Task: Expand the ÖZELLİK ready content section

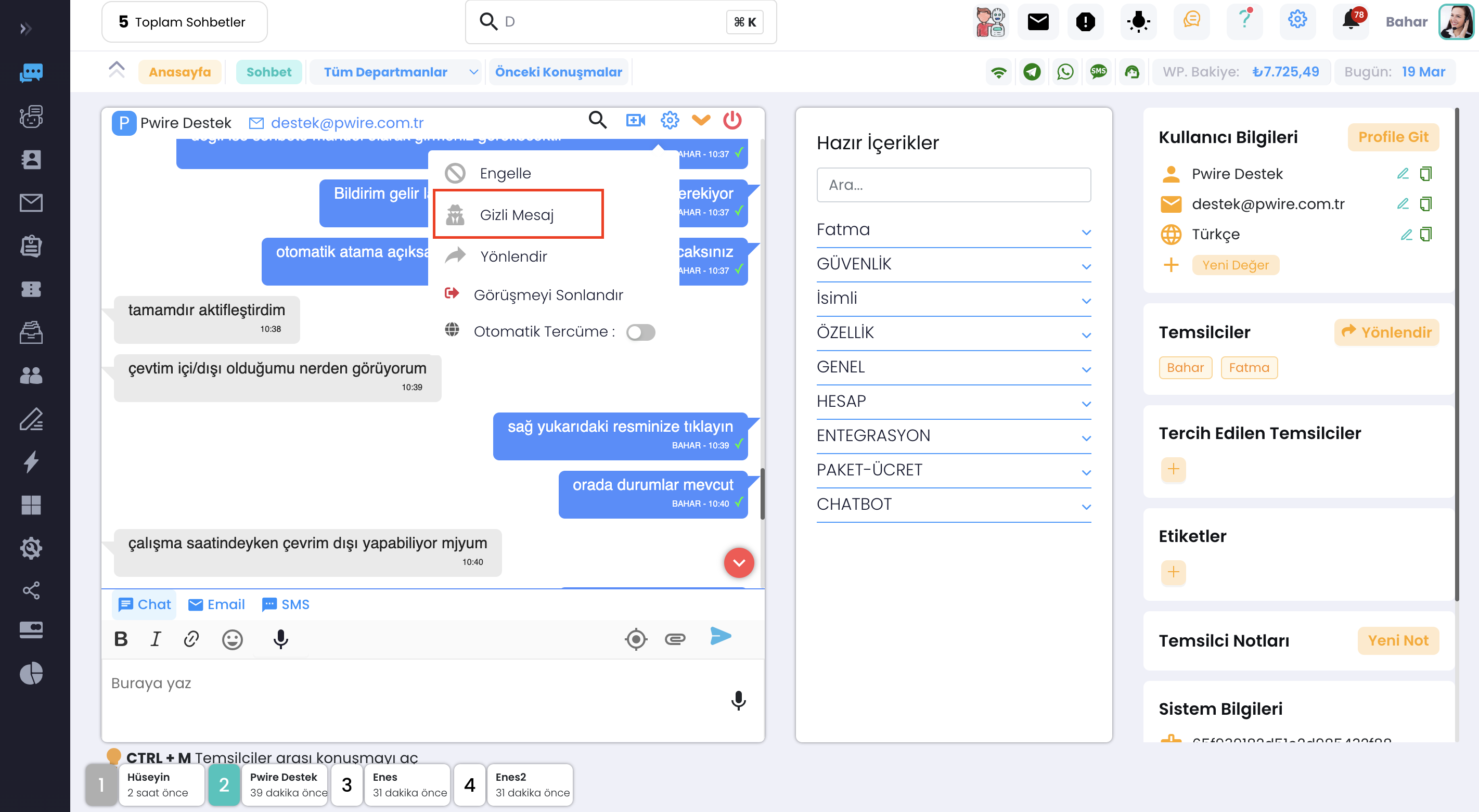Action: 954,333
